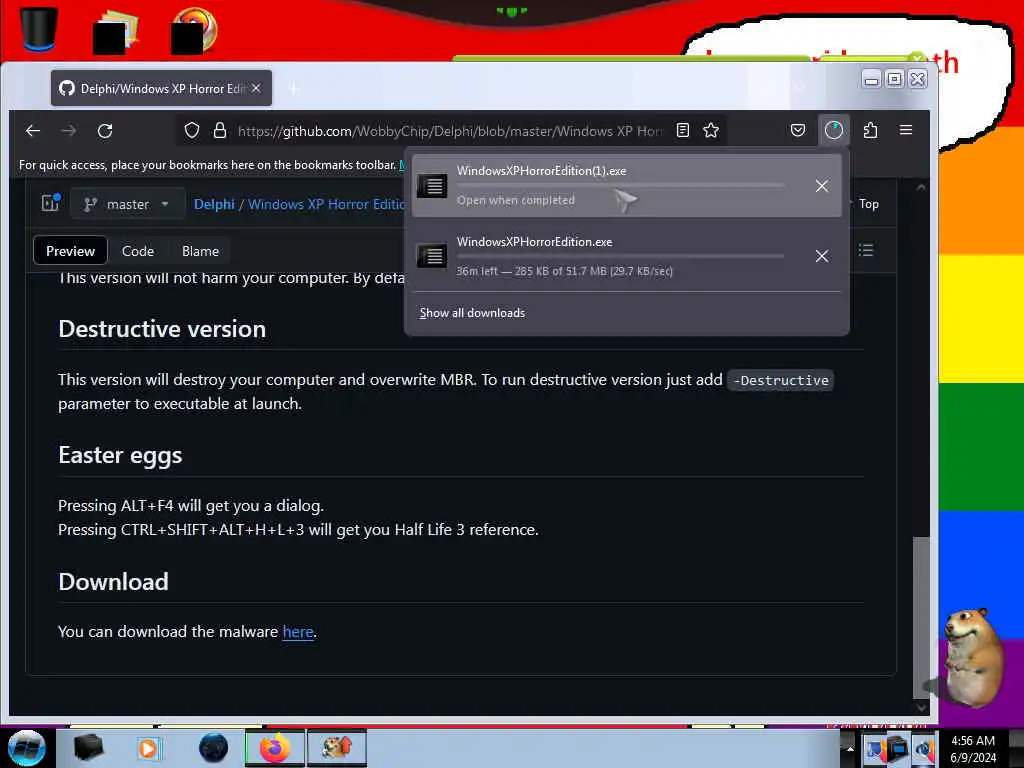The height and width of the screenshot is (768, 1024).
Task: Open the black folder taskbar icon
Action: point(89,748)
